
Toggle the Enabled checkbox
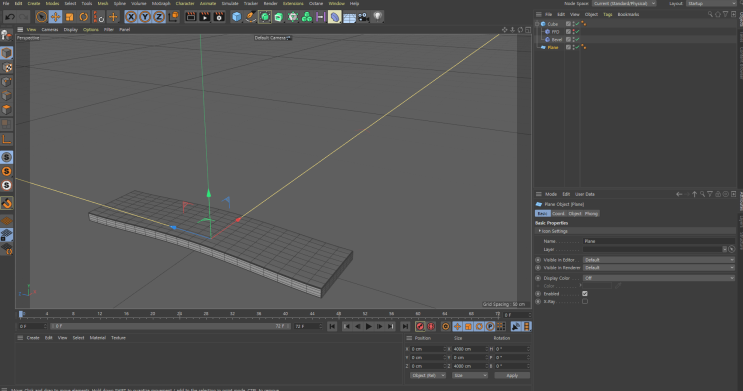(x=585, y=294)
